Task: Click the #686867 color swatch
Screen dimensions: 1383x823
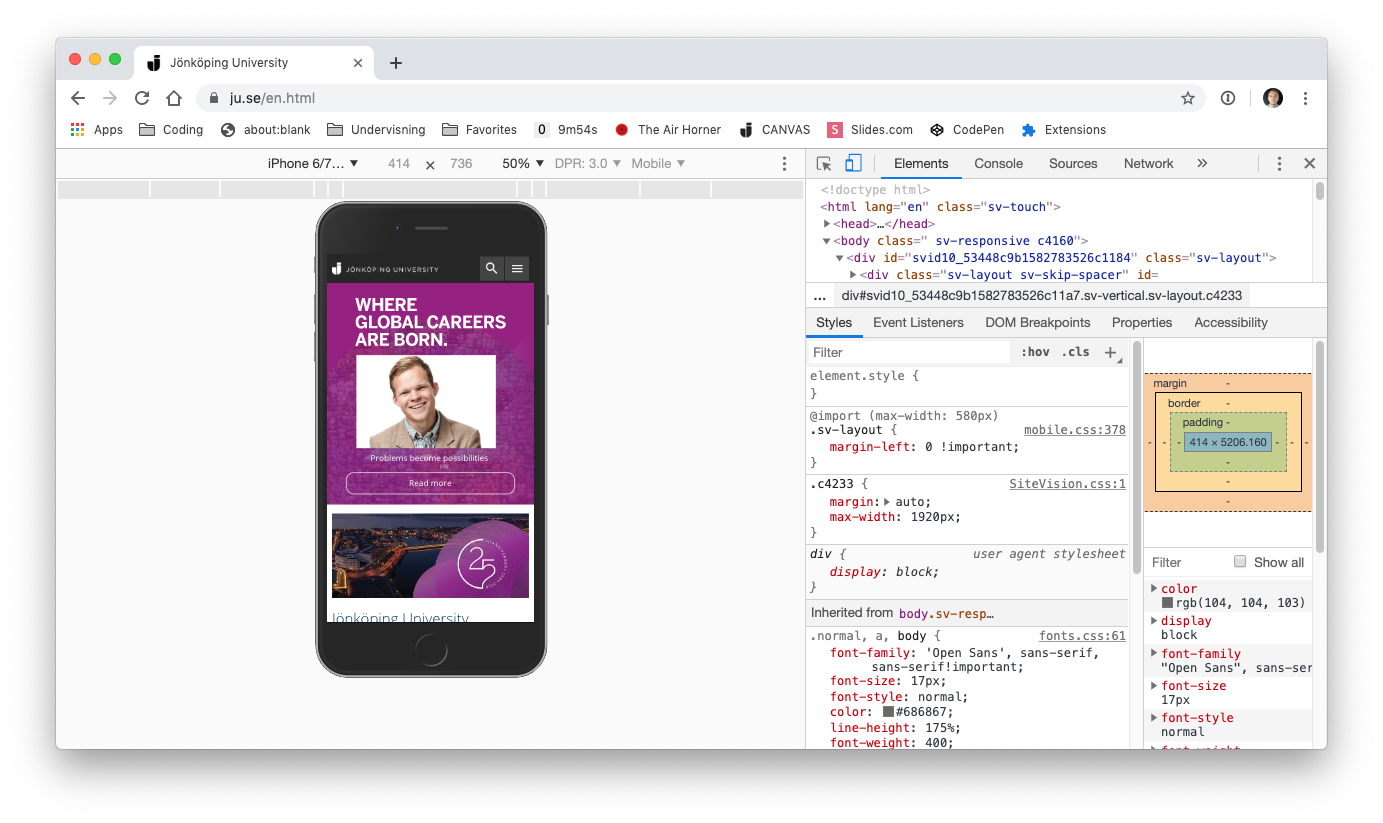Action: tap(888, 713)
